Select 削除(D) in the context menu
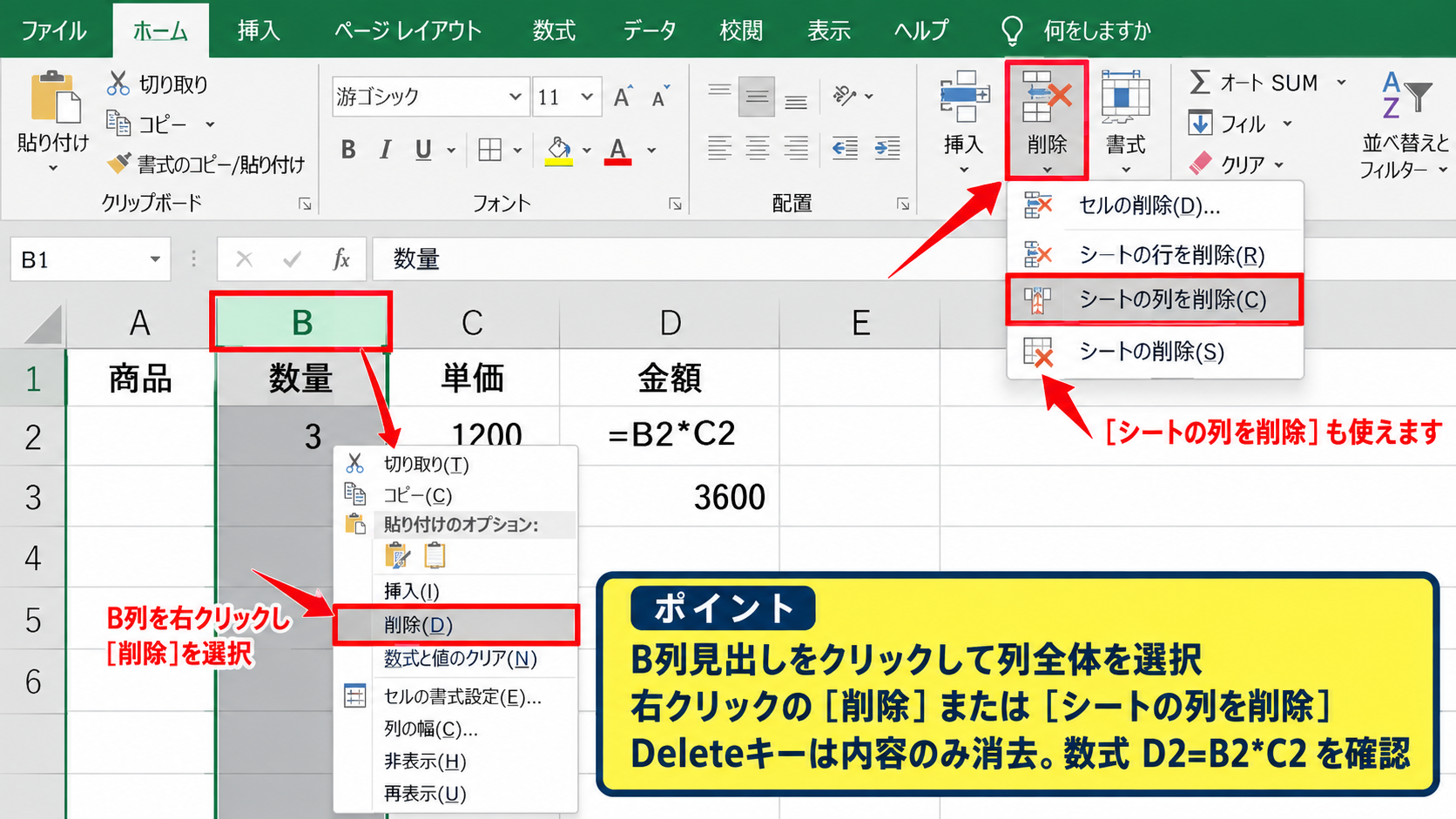 pos(456,625)
